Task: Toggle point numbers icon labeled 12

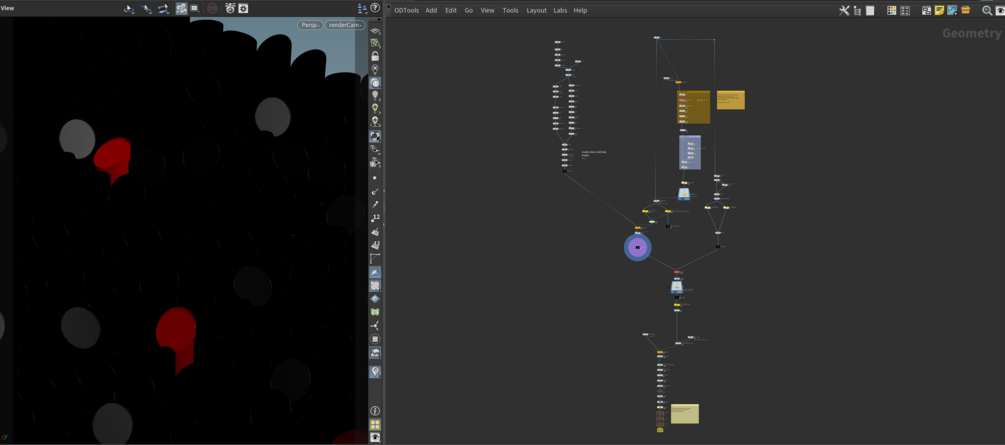Action: tap(375, 217)
